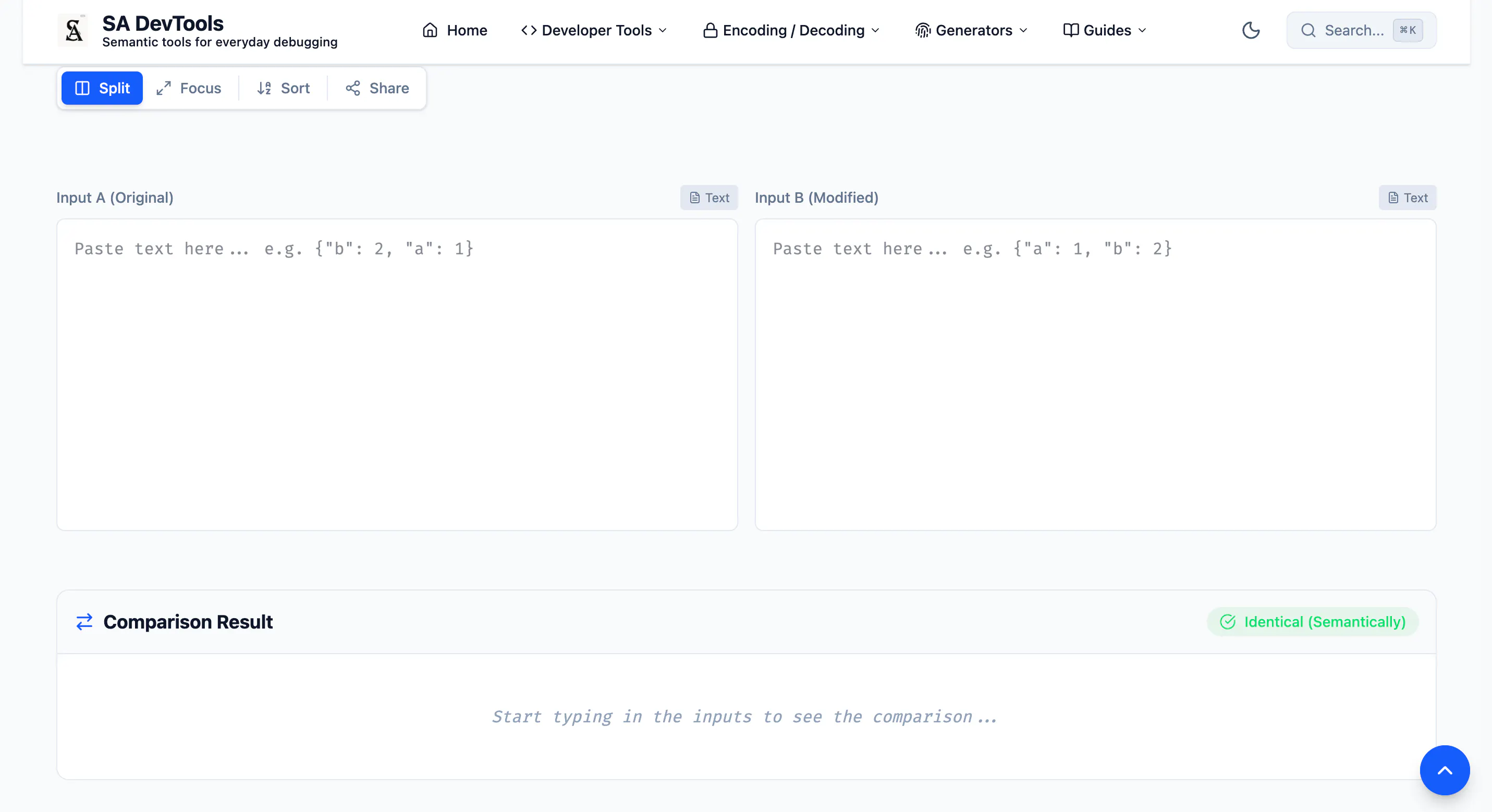
Task: Click the swap arrows icon beside Comparison Result
Action: point(84,621)
